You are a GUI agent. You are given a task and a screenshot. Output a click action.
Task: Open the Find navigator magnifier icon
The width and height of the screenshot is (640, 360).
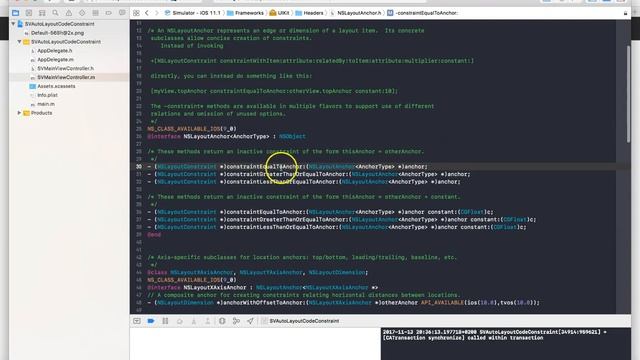(x=56, y=13)
